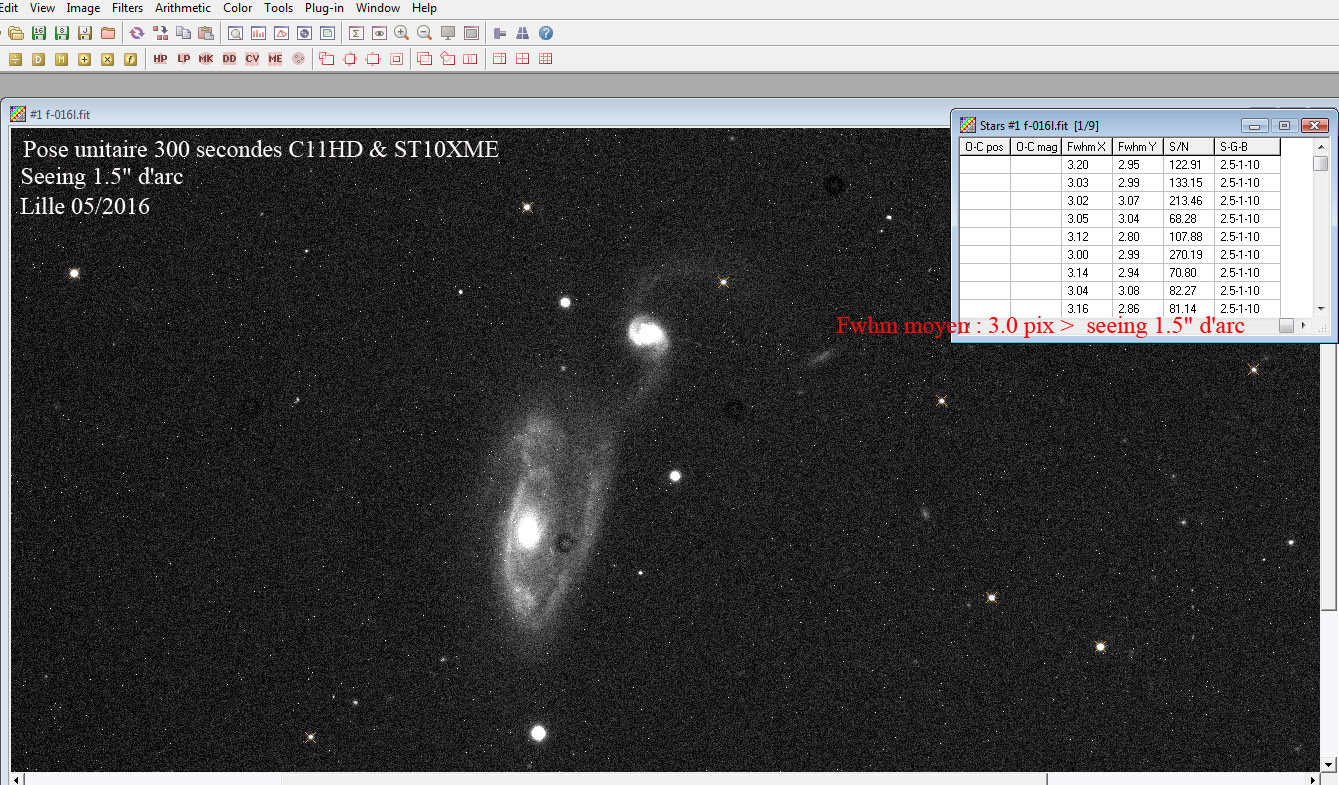The width and height of the screenshot is (1339, 785).
Task: Click the MK toolbar icon
Action: click(206, 59)
